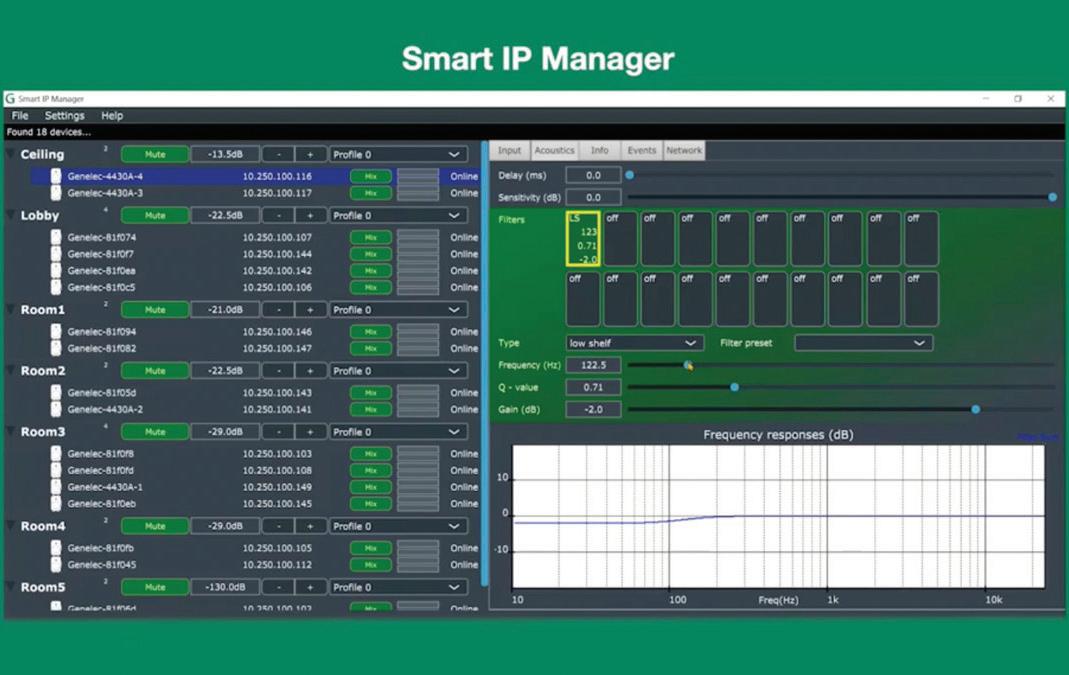Screen dimensions: 1069x675
Task: Click speaker icon of Genelec-81f0c5
Action: [x=56, y=287]
